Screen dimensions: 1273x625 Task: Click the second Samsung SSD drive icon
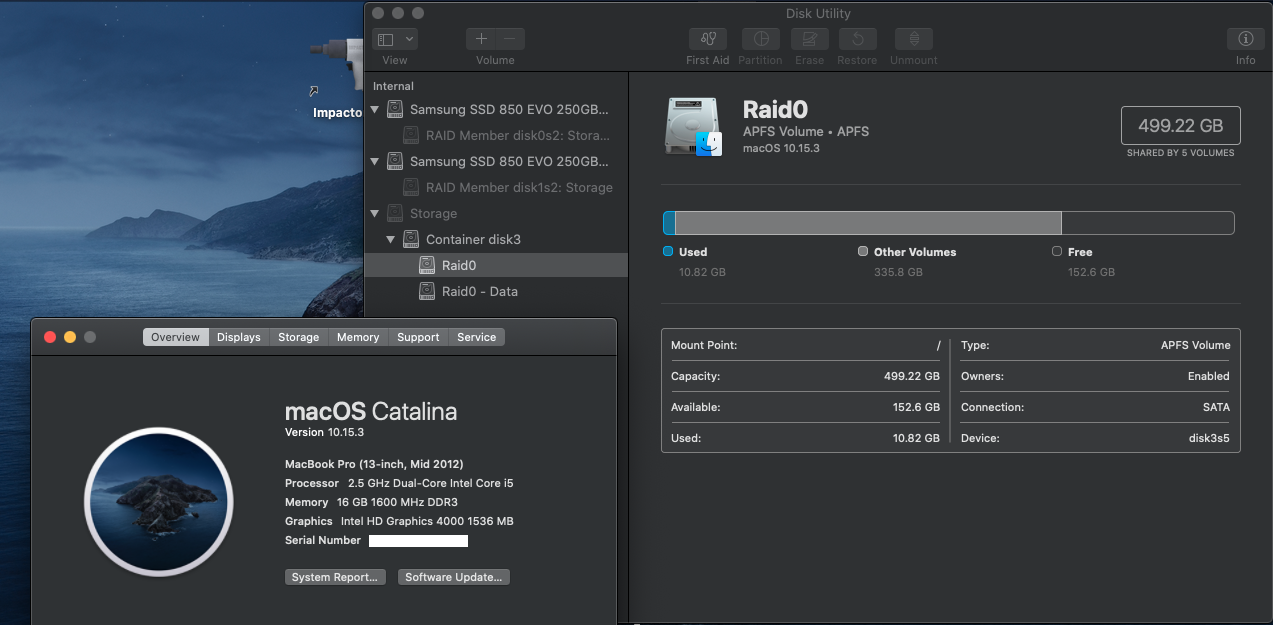394,162
